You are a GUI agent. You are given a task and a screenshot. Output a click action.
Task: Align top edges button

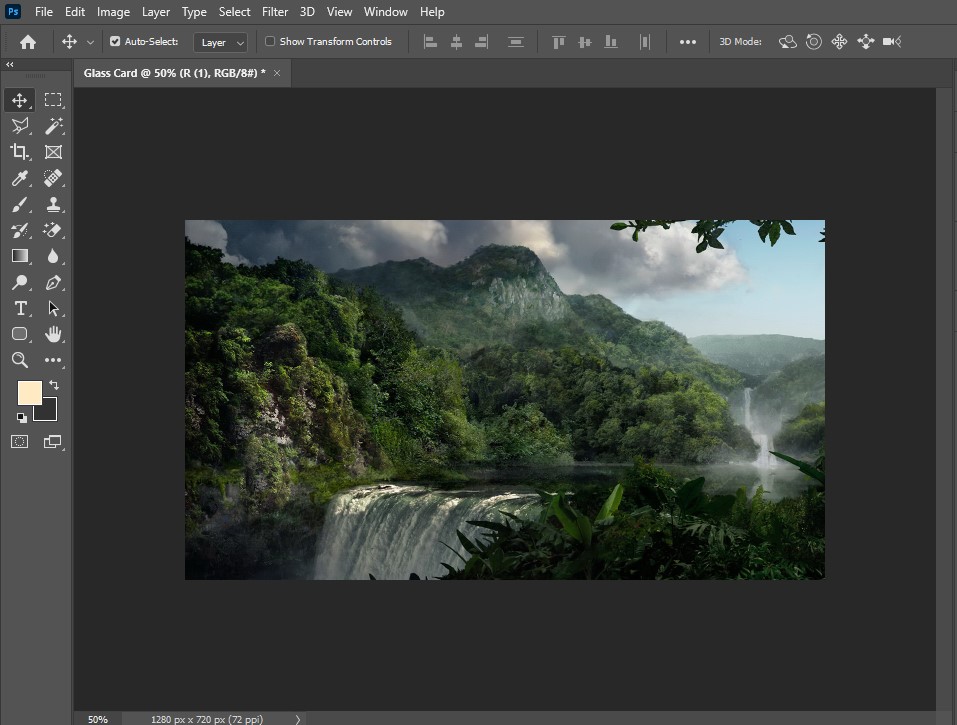558,42
